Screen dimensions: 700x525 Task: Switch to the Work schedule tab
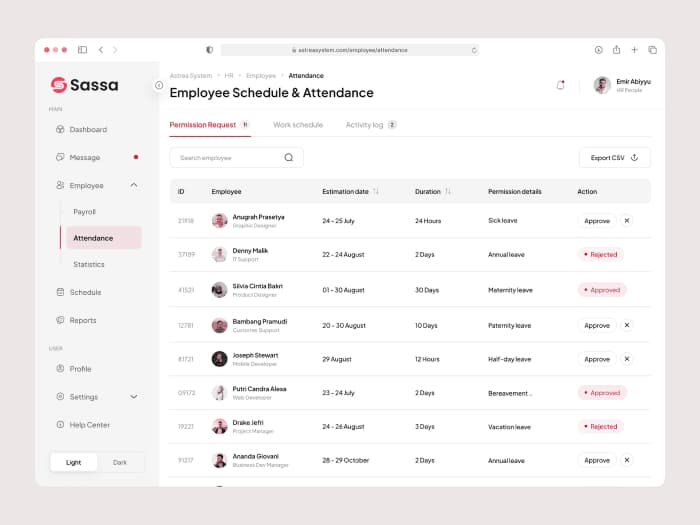(298, 125)
